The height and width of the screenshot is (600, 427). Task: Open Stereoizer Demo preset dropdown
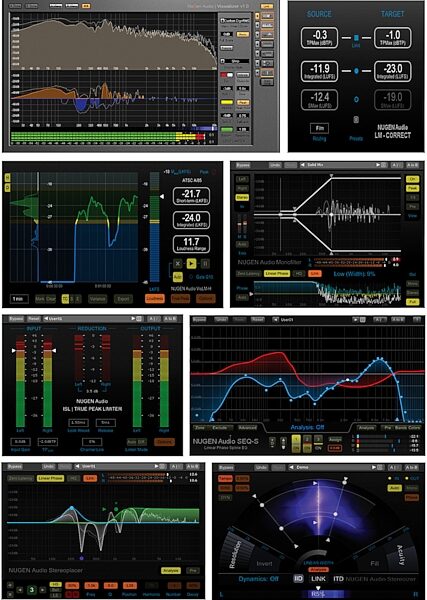[x=334, y=467]
